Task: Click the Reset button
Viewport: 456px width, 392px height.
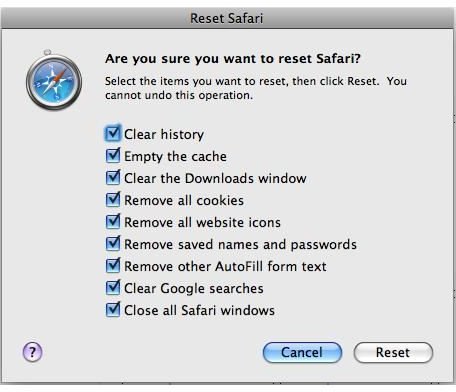Action: click(393, 352)
